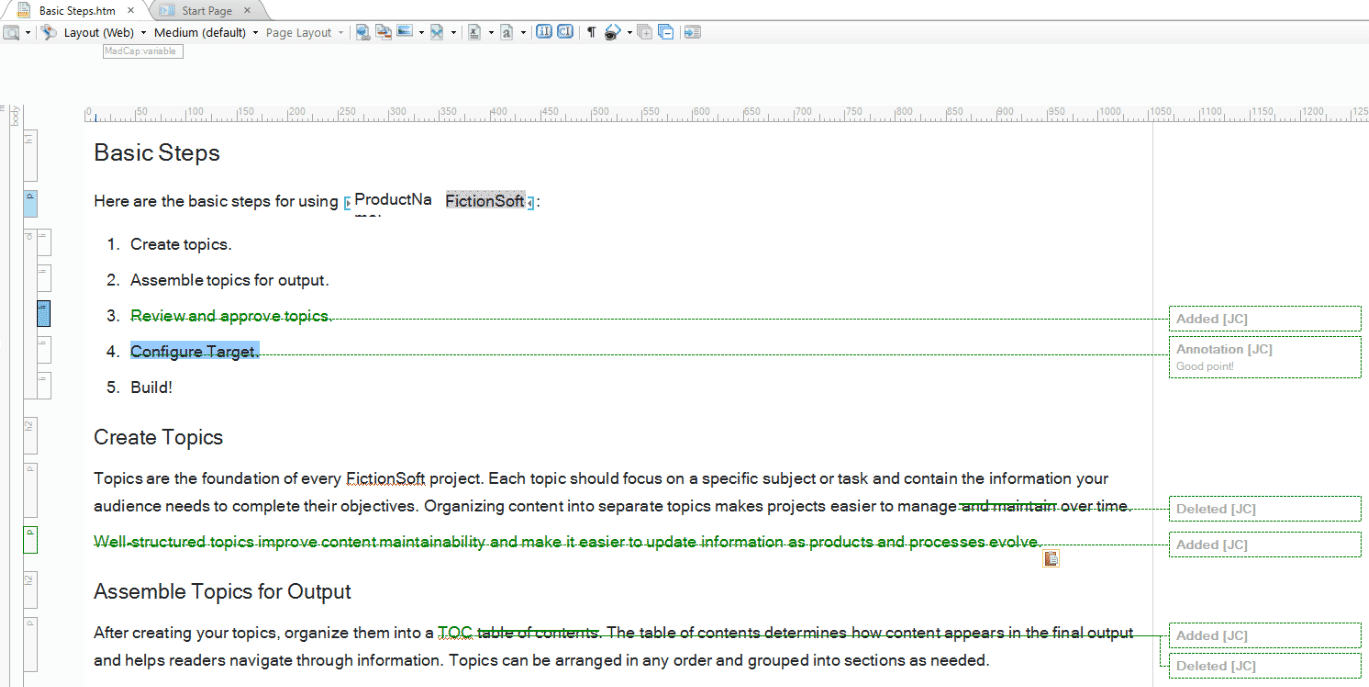Switch to the Start Page tab
The width and height of the screenshot is (1369, 687).
tap(207, 11)
